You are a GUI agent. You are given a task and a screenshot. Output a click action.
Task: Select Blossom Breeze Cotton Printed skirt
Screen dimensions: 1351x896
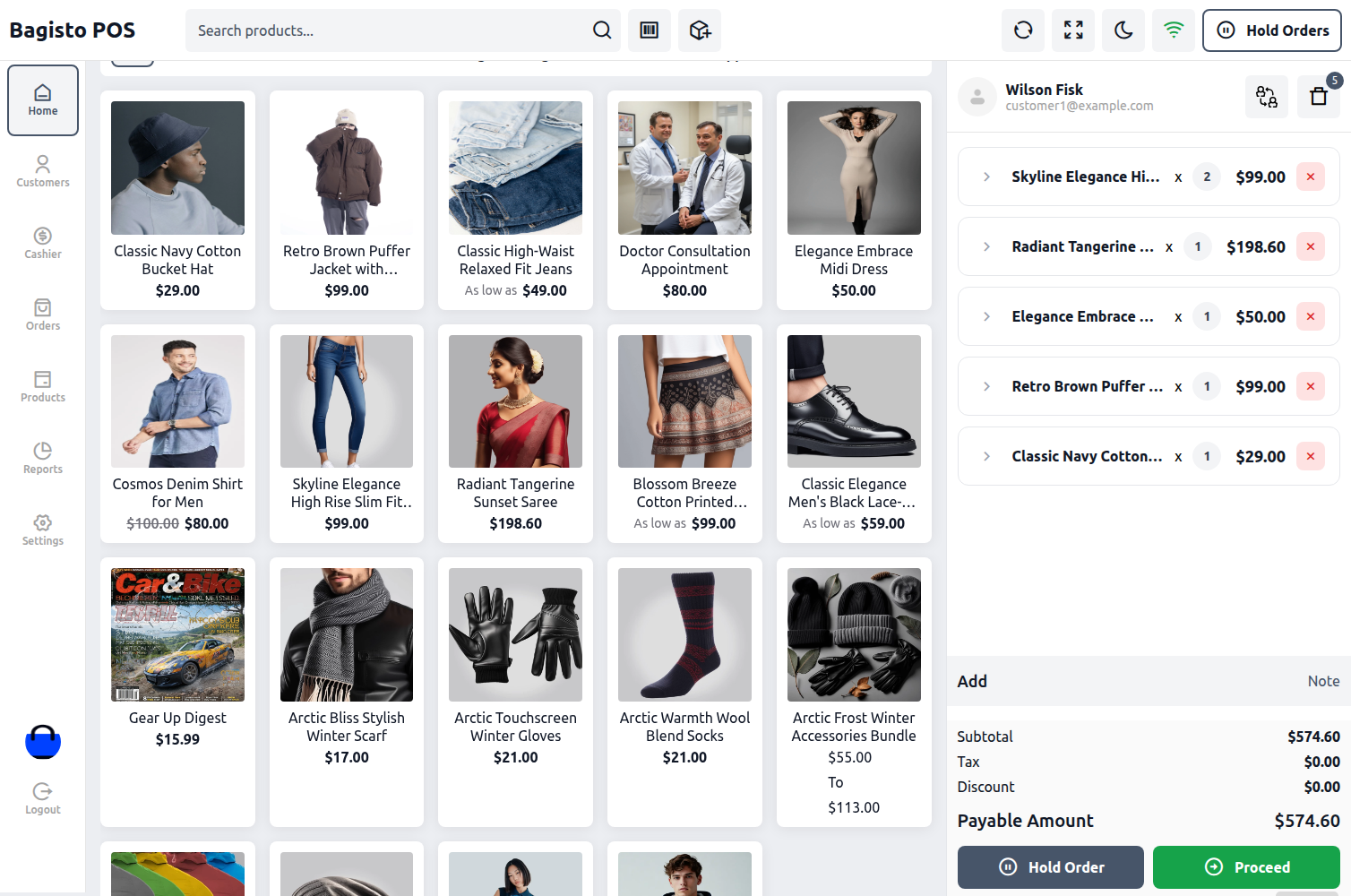(x=684, y=434)
